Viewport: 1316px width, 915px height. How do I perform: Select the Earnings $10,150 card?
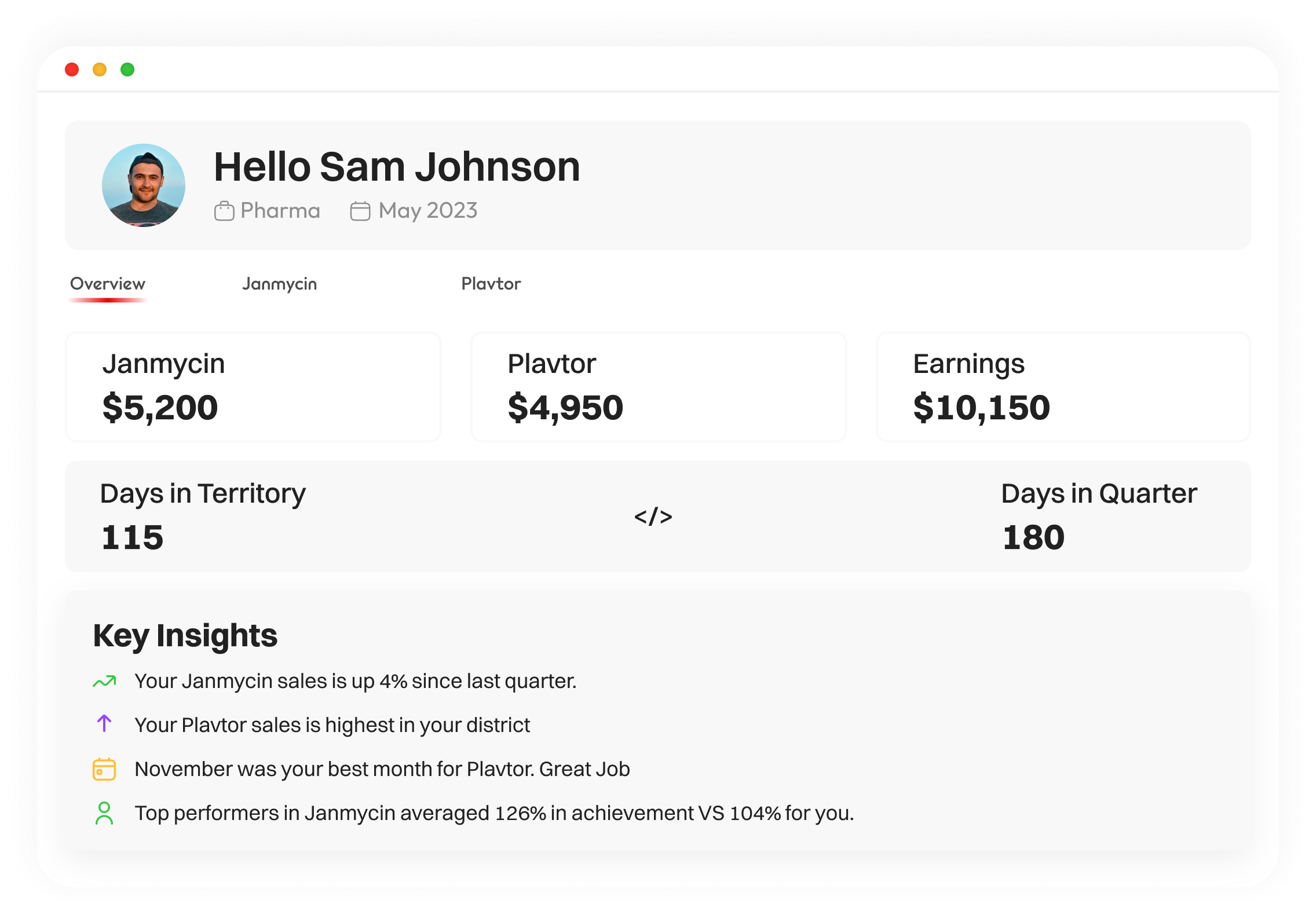[1063, 387]
